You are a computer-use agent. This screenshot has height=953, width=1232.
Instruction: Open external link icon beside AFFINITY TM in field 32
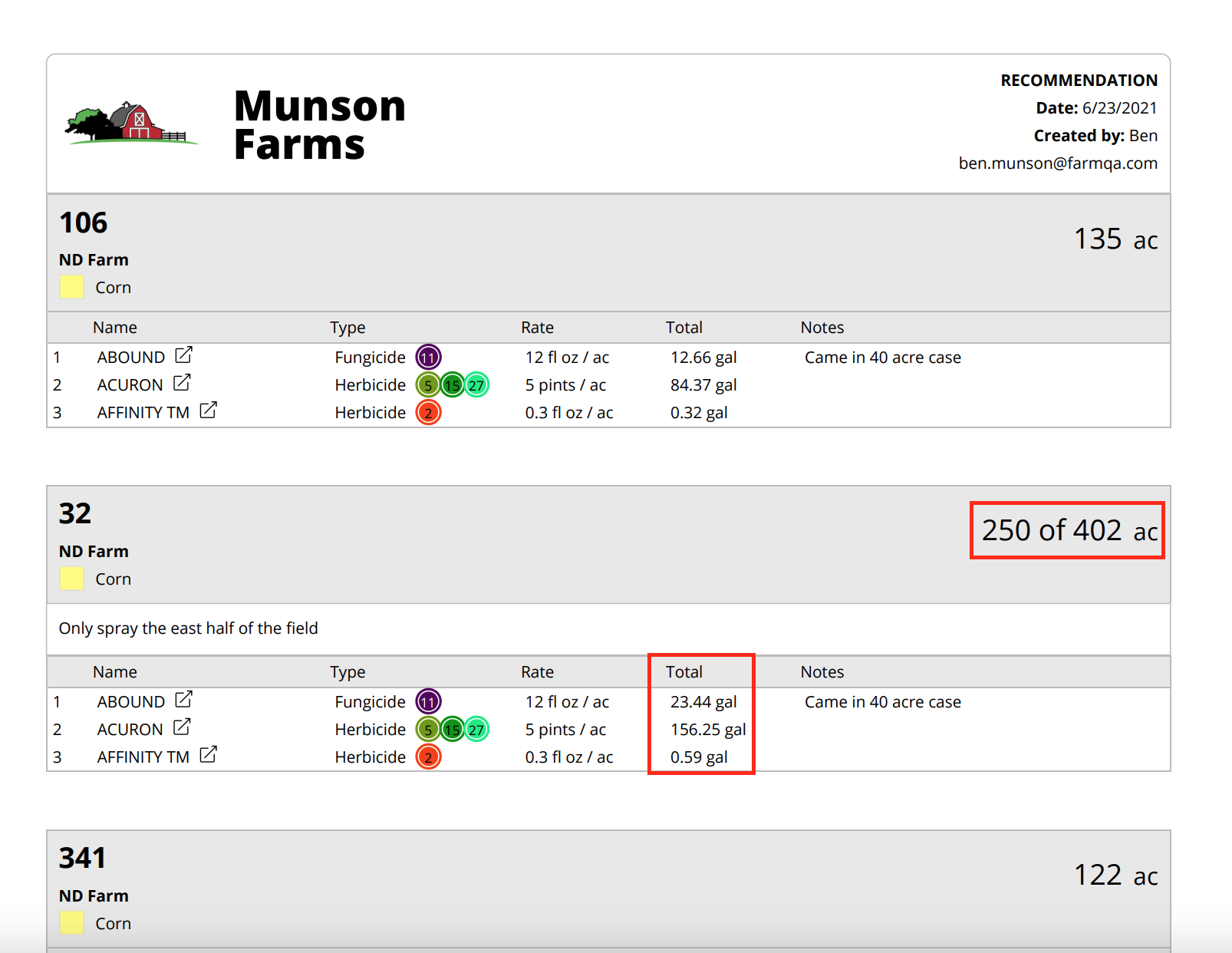point(208,755)
